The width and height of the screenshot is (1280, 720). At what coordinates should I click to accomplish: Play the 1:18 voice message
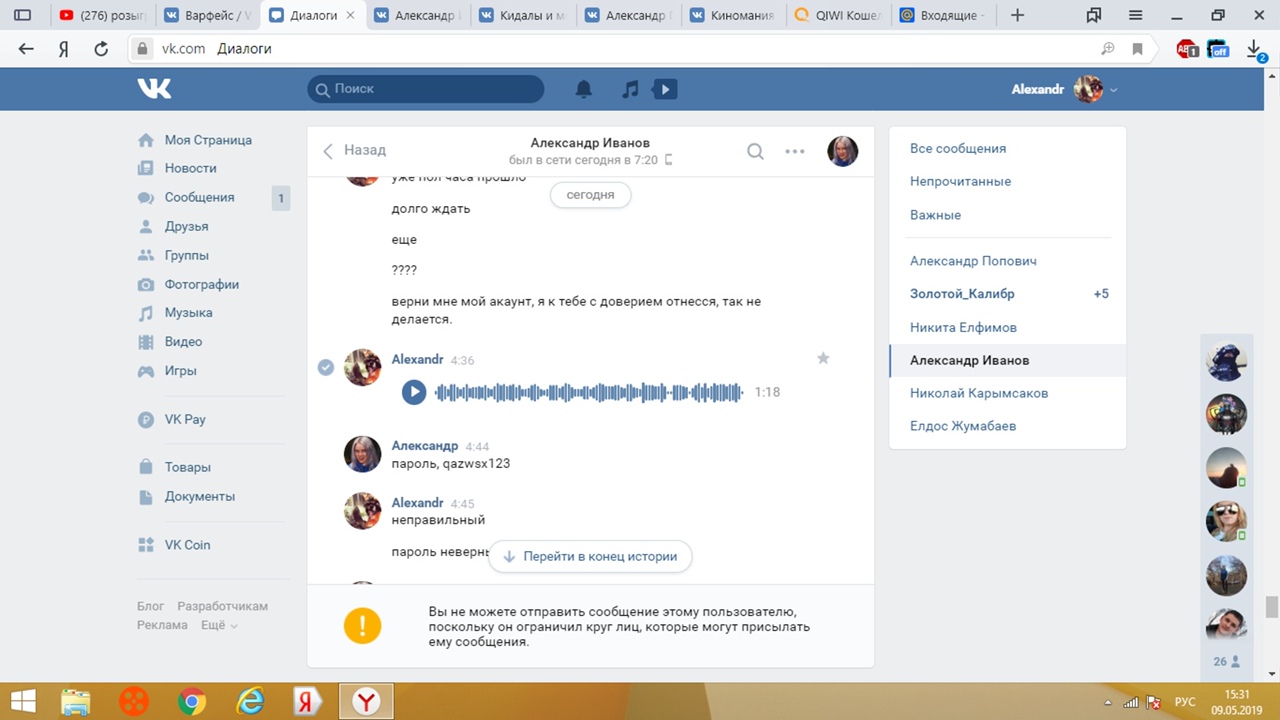click(x=414, y=392)
